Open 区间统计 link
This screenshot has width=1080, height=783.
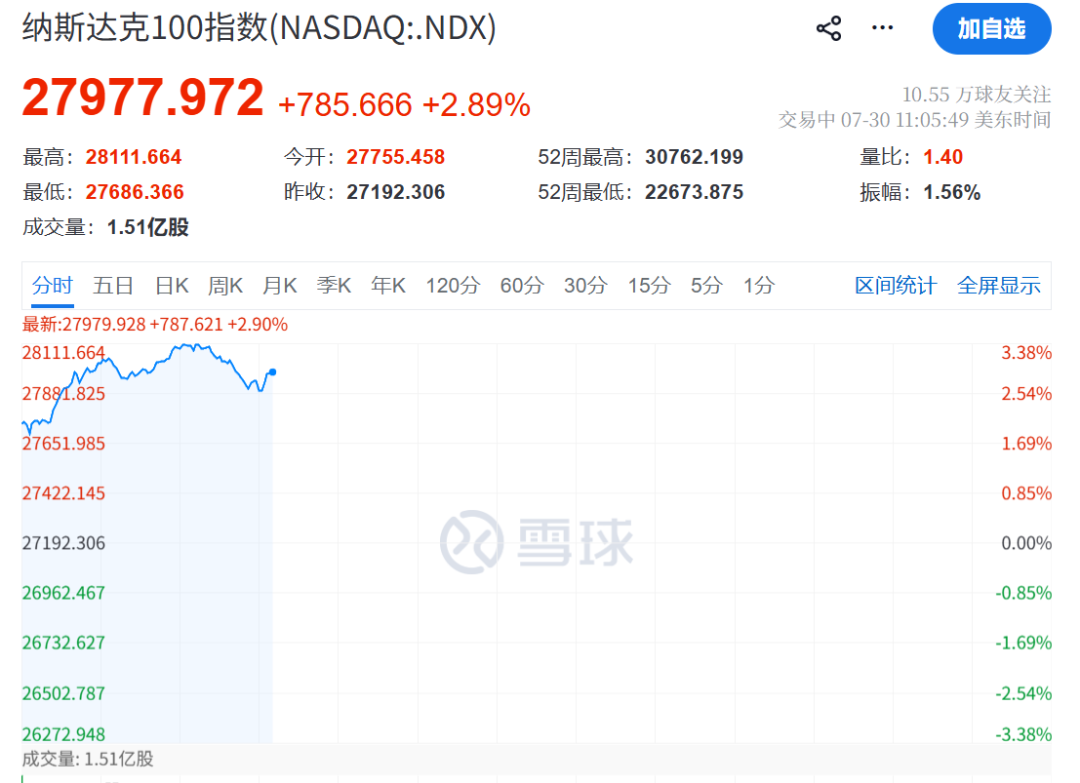(x=895, y=285)
